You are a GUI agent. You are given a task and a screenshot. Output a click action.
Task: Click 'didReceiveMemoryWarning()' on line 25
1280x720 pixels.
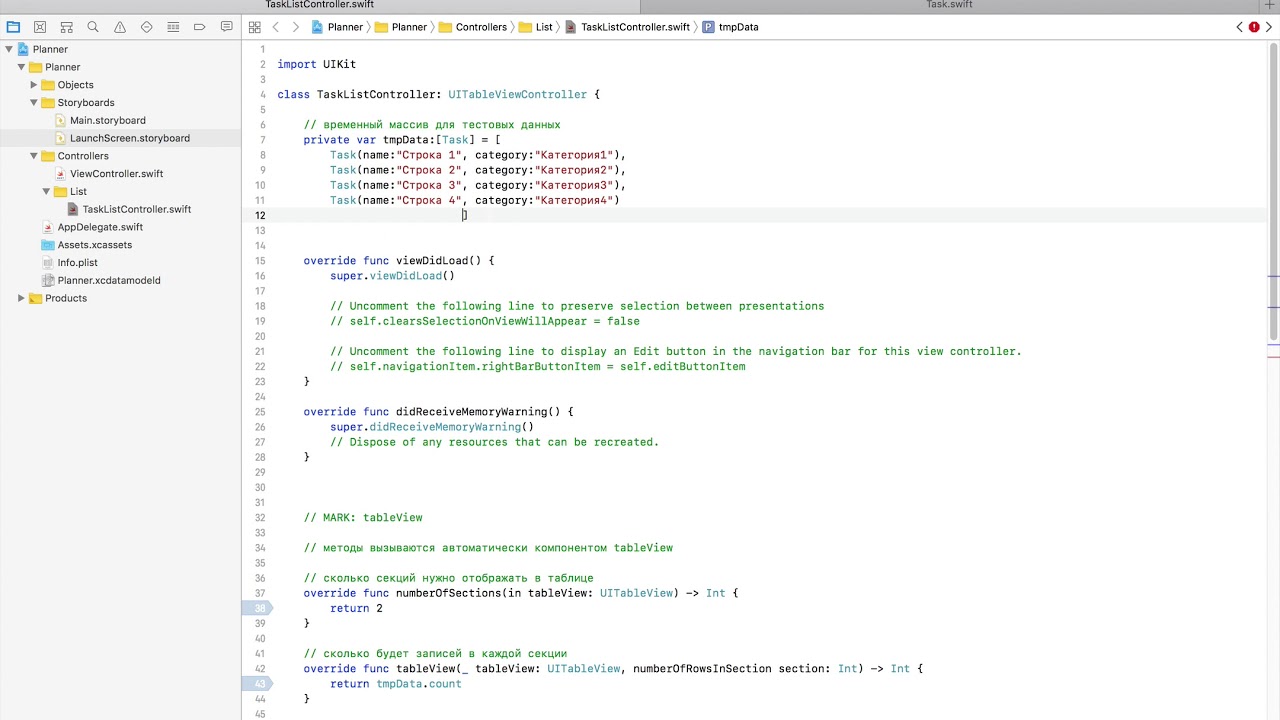click(478, 412)
